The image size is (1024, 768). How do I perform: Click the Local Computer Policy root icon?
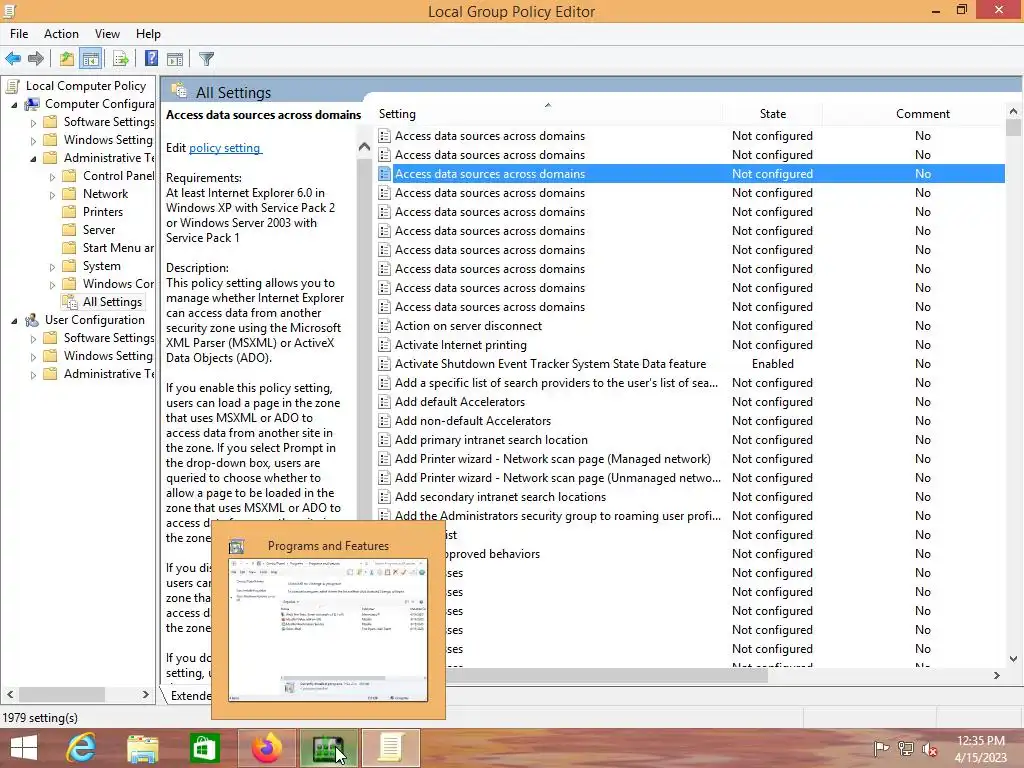click(x=12, y=86)
